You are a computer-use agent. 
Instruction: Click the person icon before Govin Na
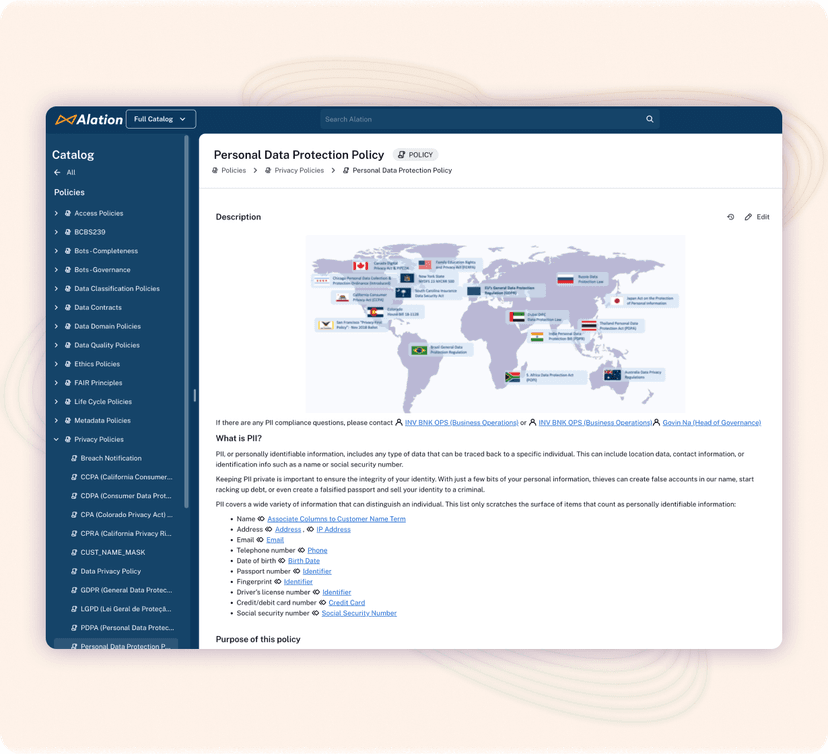pos(657,422)
